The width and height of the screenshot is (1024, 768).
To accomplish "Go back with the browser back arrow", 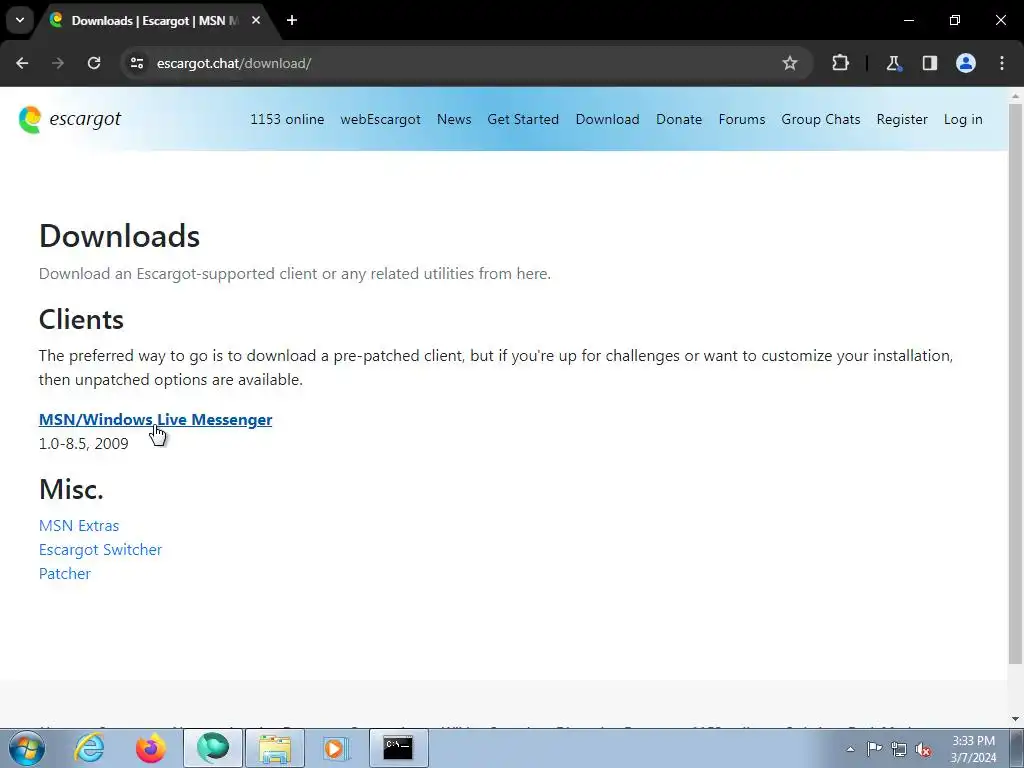I will point(22,63).
